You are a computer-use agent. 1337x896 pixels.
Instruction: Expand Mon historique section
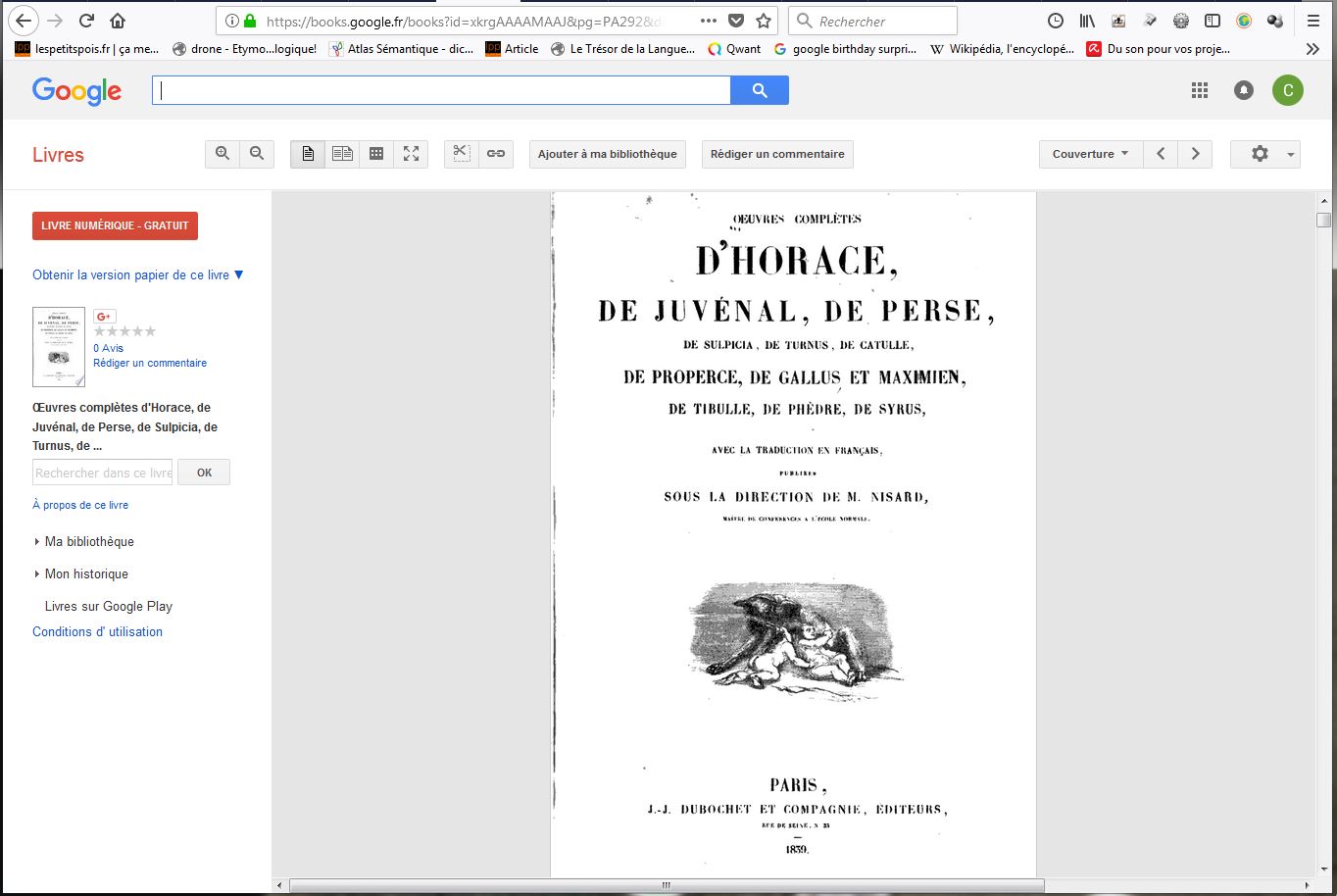click(x=85, y=573)
